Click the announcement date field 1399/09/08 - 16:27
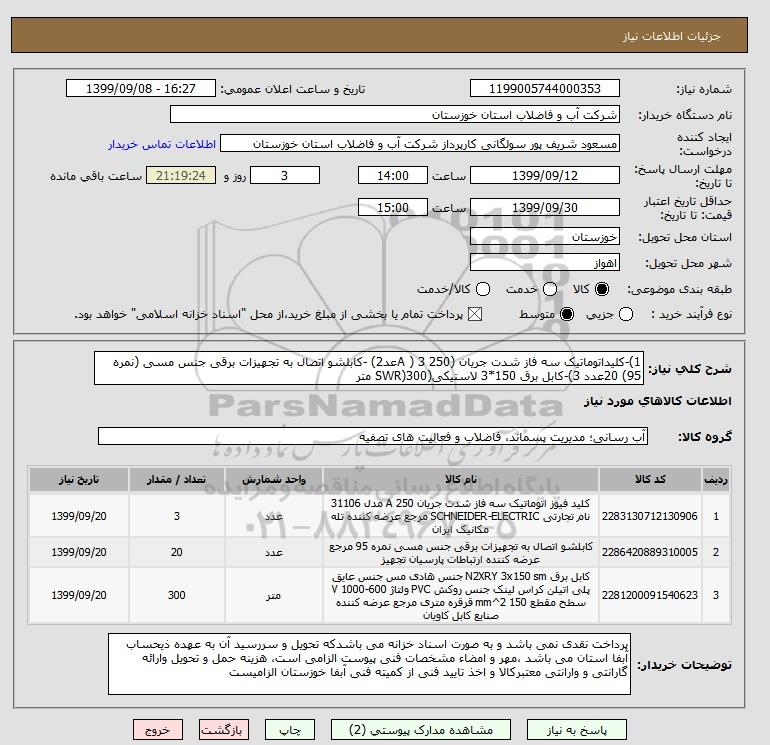Viewport: 770px width, 745px height. [x=140, y=88]
